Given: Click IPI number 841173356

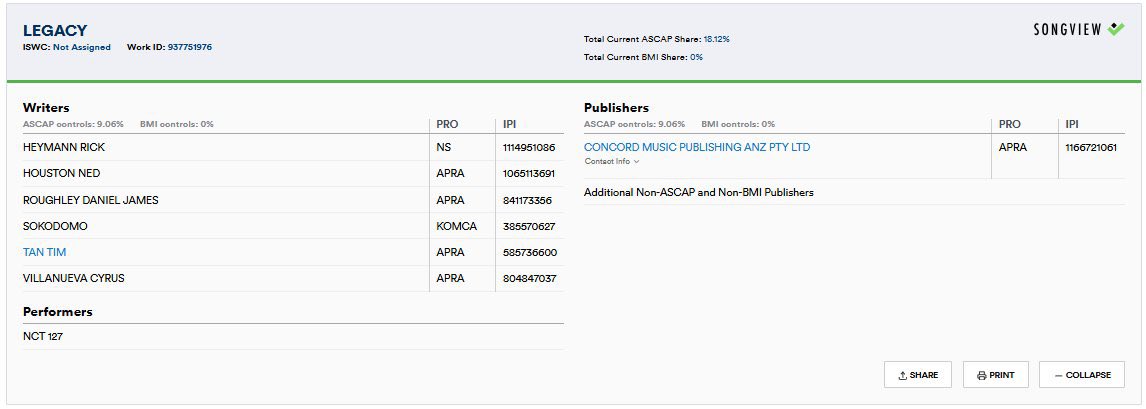Looking at the screenshot, I should (x=527, y=200).
